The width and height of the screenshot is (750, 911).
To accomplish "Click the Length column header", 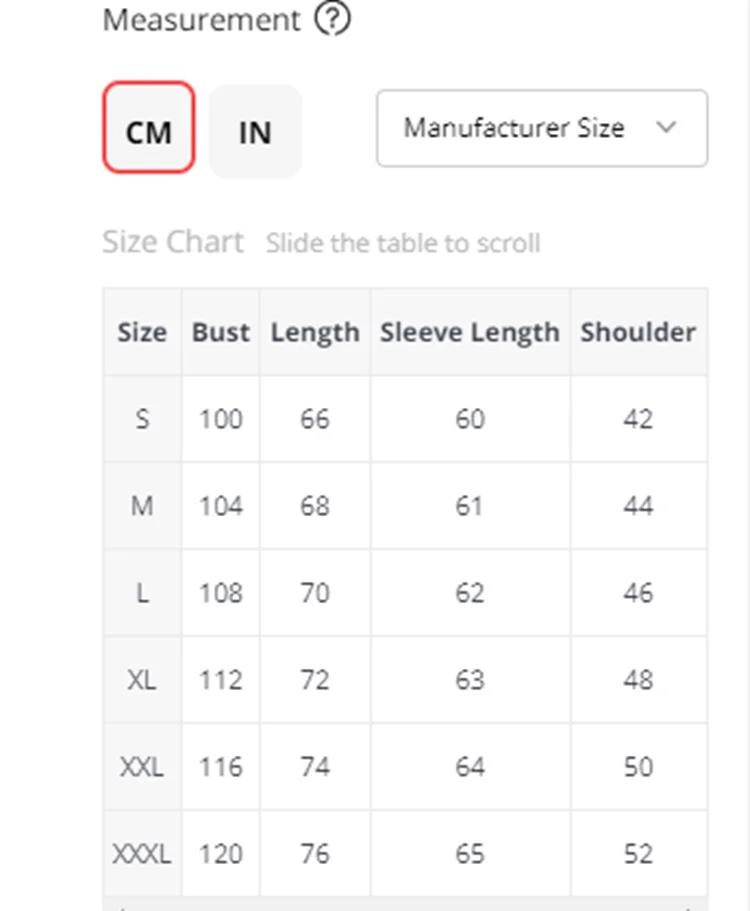I will pos(315,332).
